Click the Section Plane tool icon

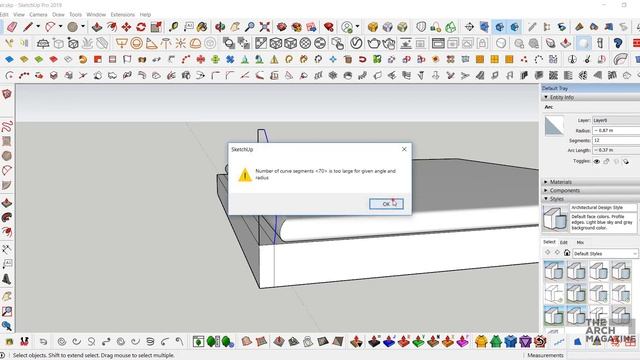tap(469, 27)
